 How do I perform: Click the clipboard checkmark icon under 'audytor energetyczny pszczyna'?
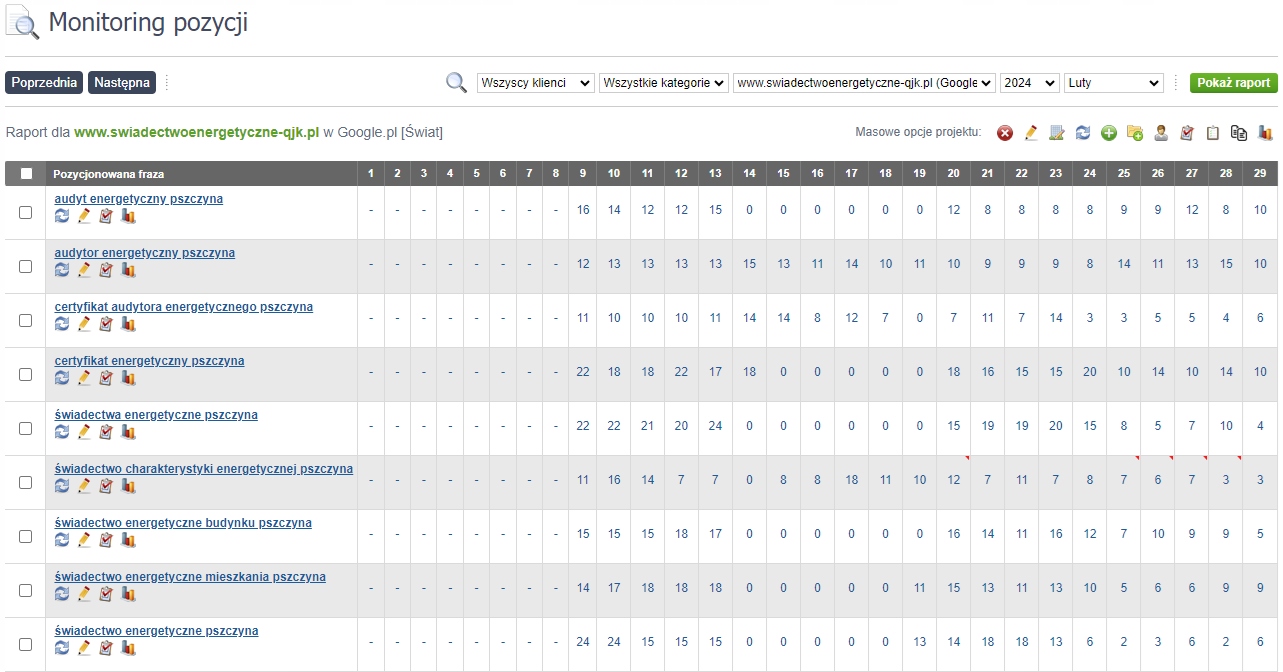pos(106,270)
